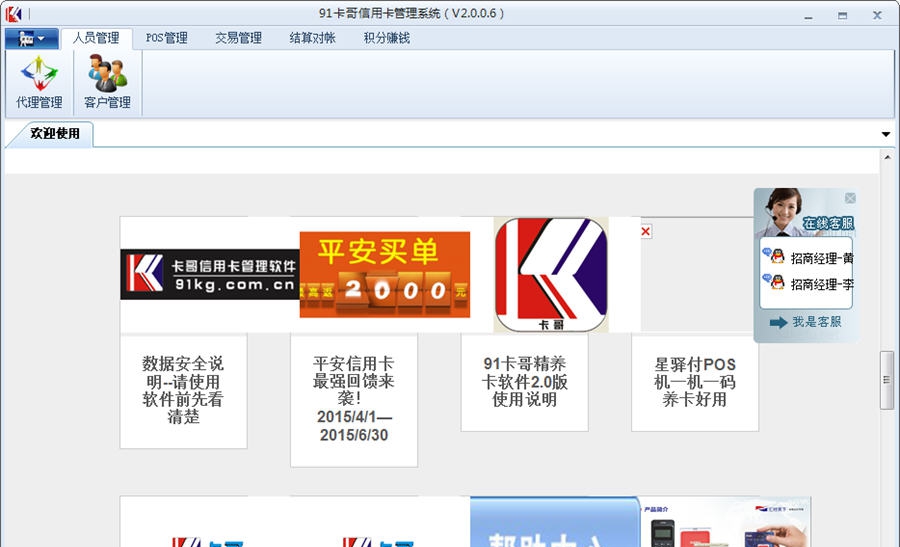Click the 在线客服 header image
This screenshot has height=547, width=900.
click(804, 212)
